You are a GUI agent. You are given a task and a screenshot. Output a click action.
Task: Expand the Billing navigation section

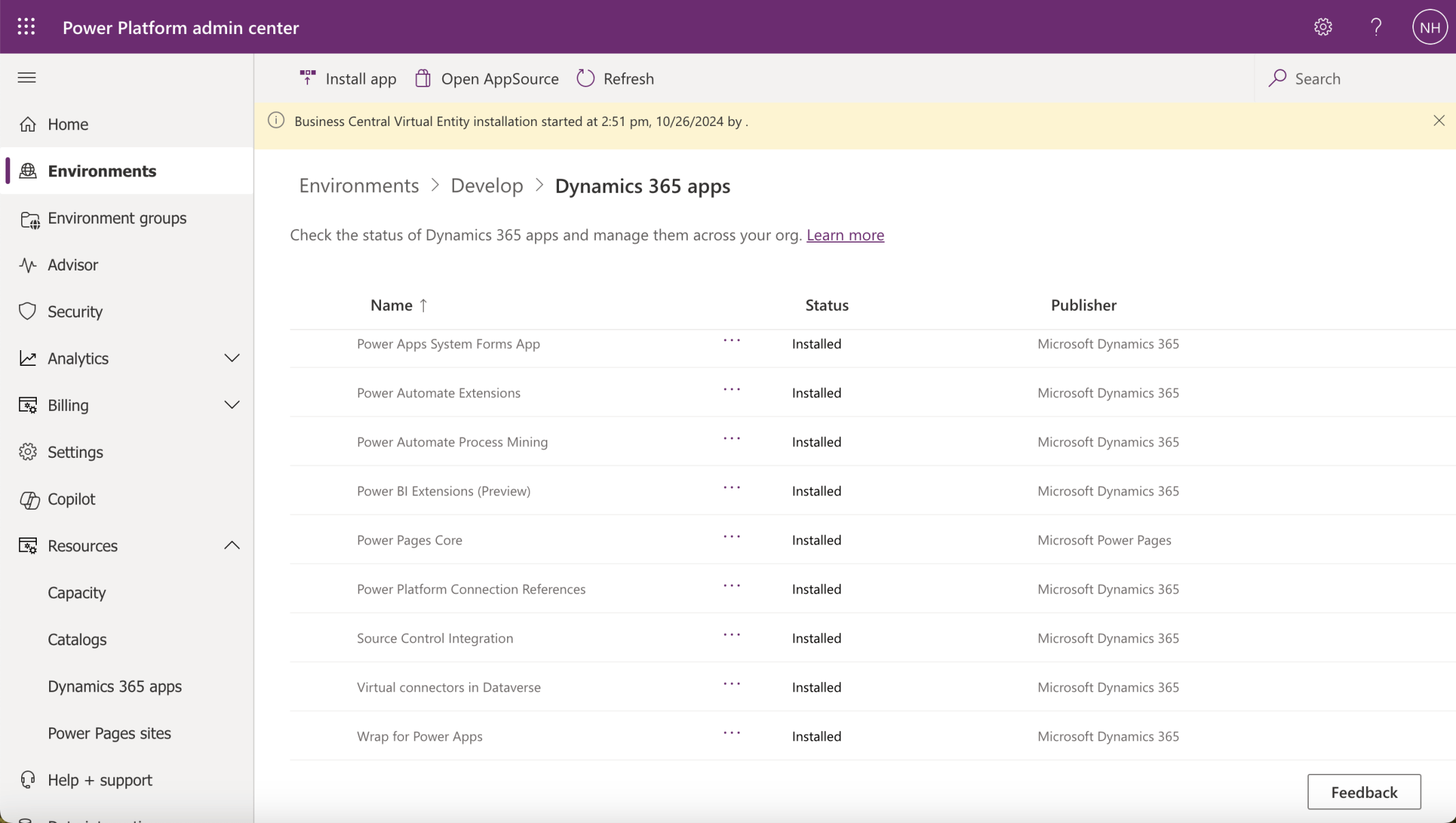point(232,405)
